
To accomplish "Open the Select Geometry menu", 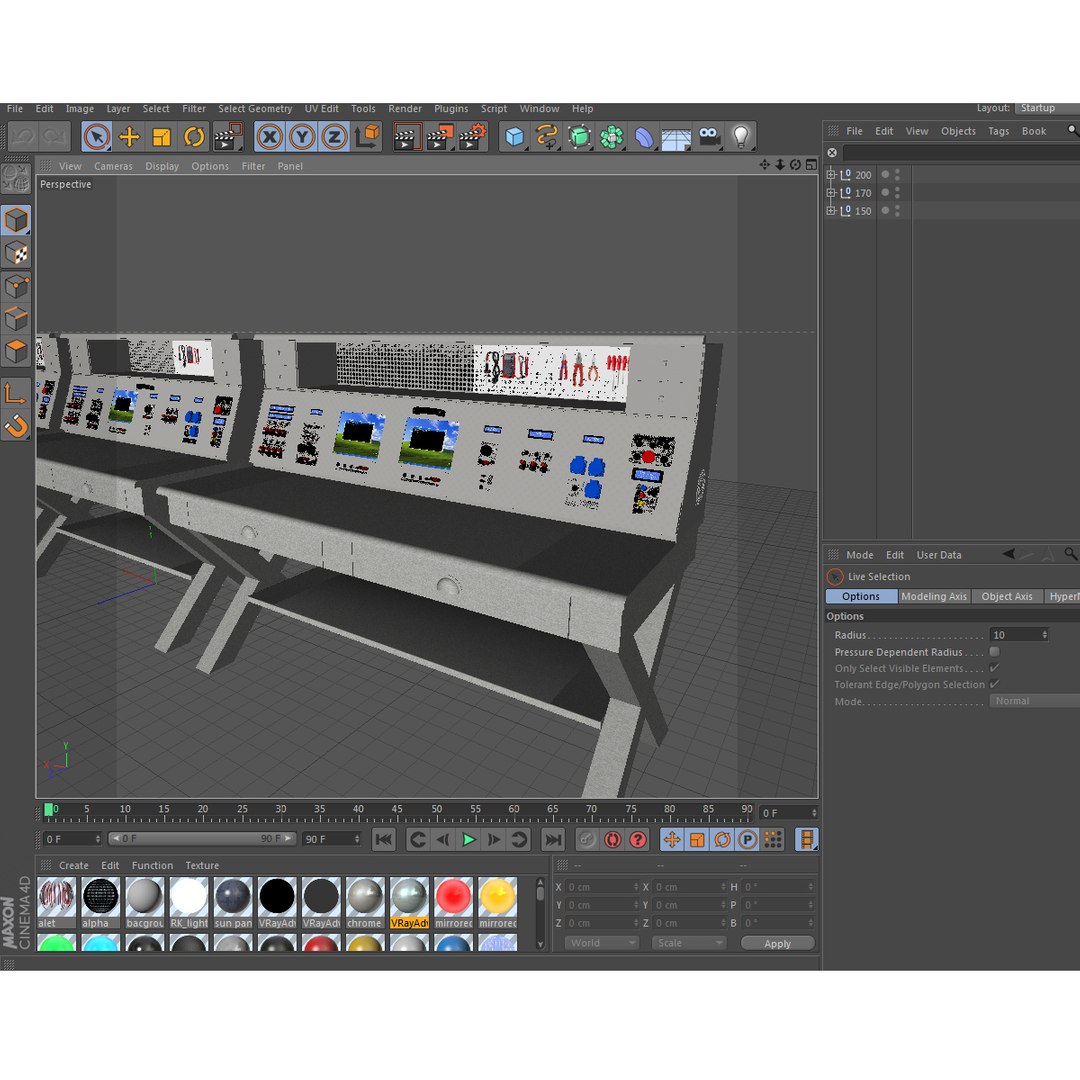I will 255,109.
